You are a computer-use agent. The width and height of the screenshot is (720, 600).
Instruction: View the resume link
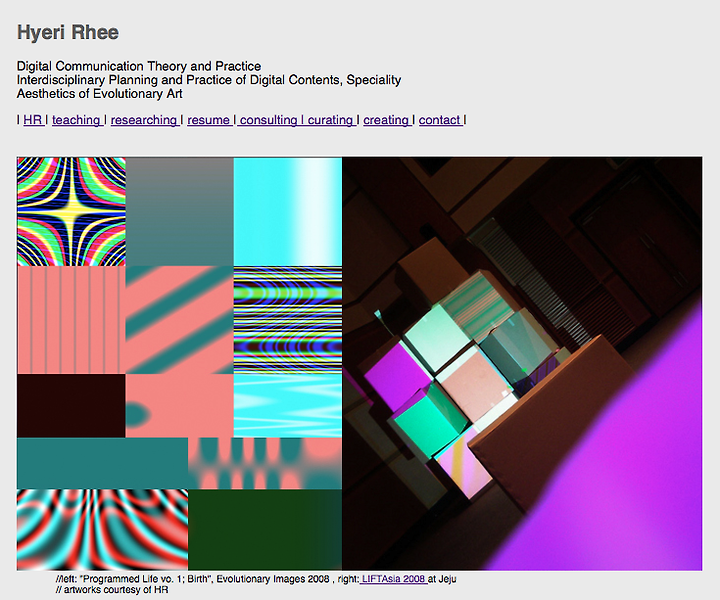pos(209,120)
